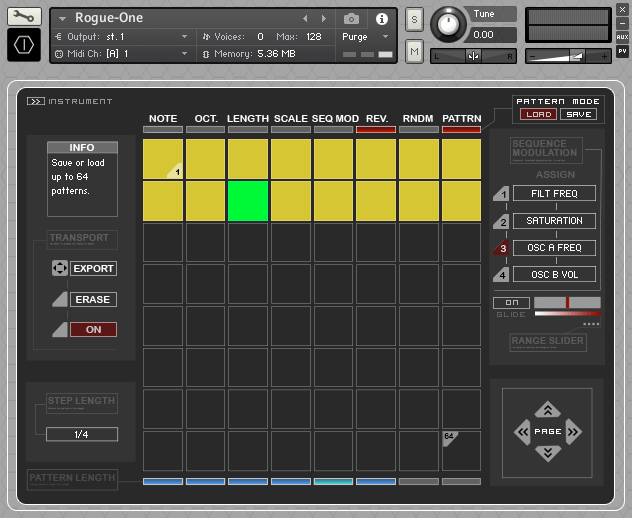
Task: Click the pattern mode SAVE button
Action: tap(578, 114)
